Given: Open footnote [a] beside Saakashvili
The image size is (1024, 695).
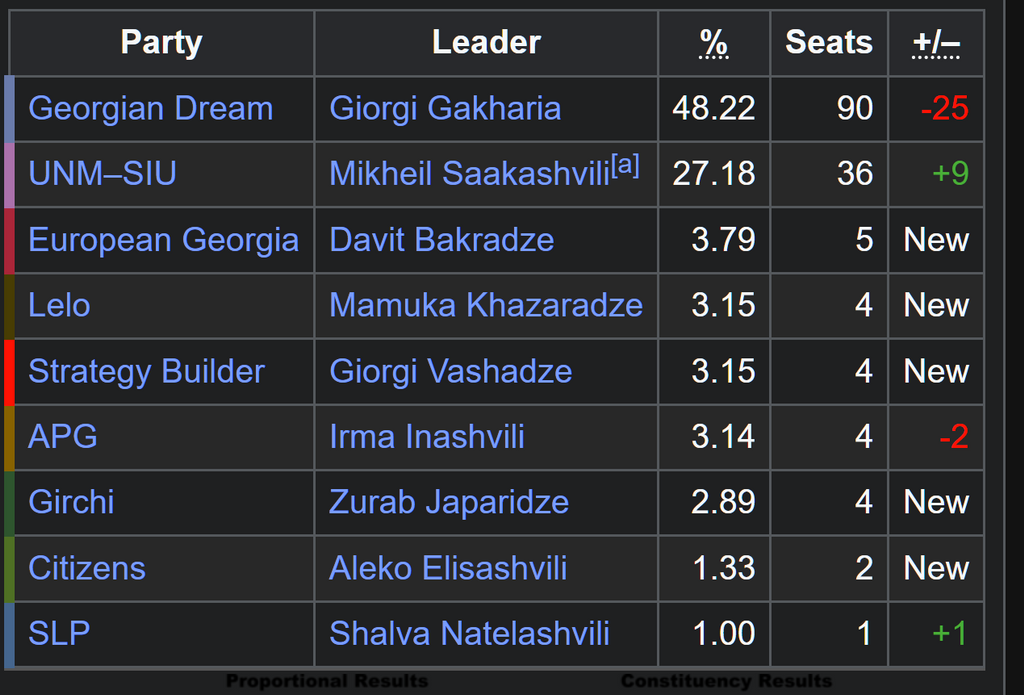Looking at the screenshot, I should tap(625, 165).
